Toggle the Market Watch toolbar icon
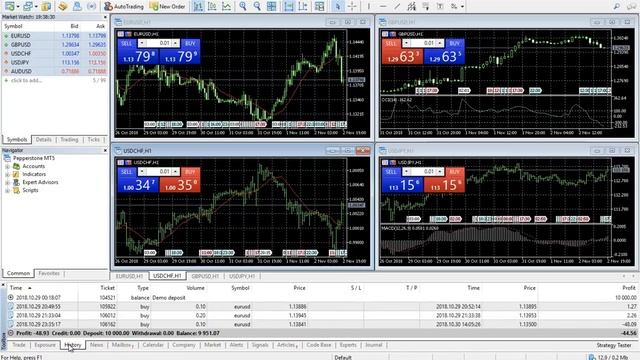The image size is (640, 360). pos(46,6)
